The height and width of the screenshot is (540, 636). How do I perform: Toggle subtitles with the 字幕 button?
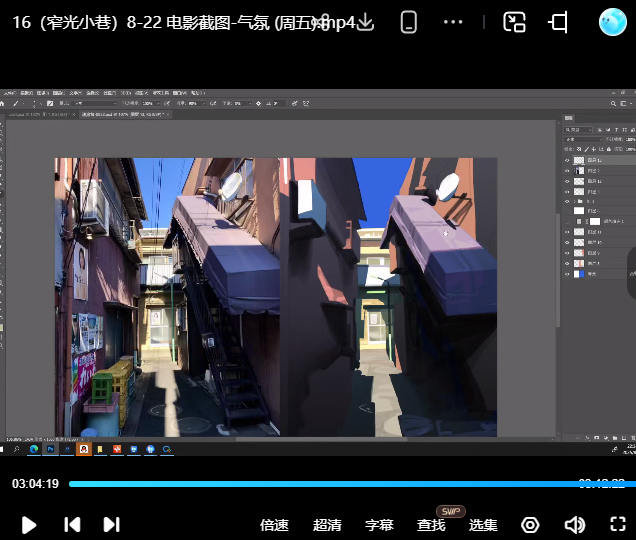pyautogui.click(x=379, y=525)
